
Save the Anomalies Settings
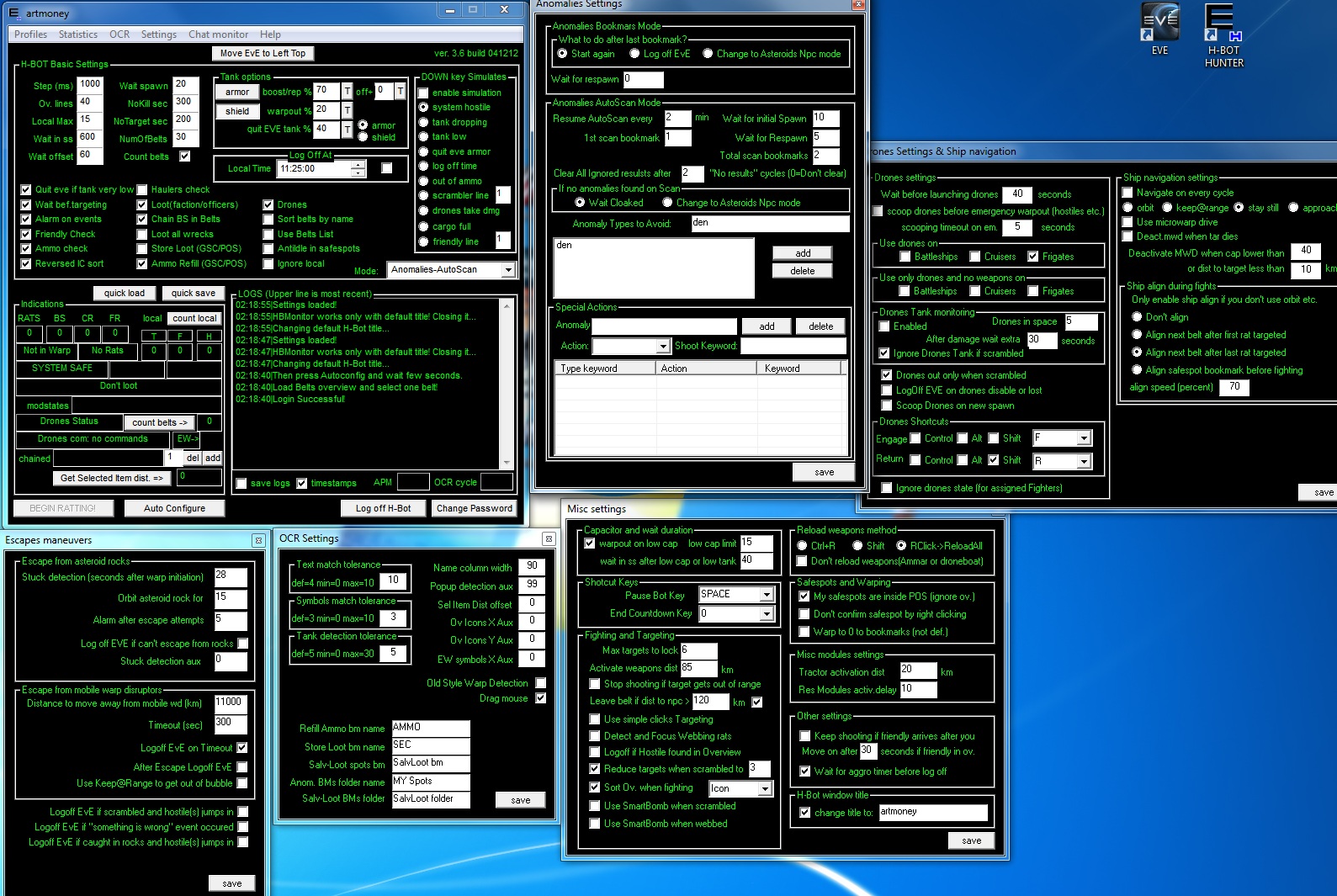point(825,473)
